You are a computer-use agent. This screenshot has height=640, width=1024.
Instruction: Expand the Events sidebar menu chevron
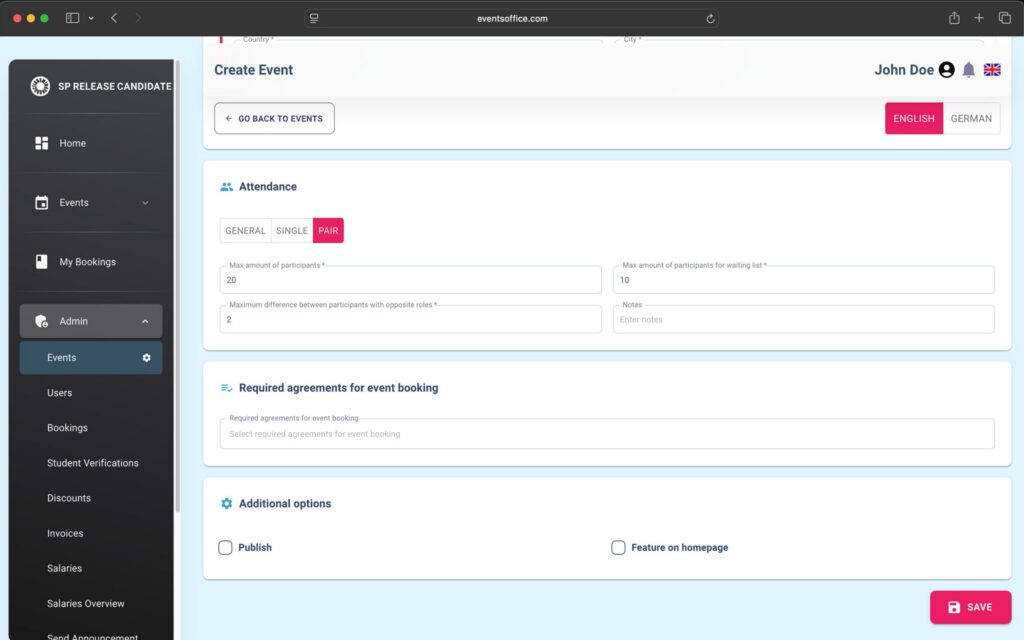145,203
